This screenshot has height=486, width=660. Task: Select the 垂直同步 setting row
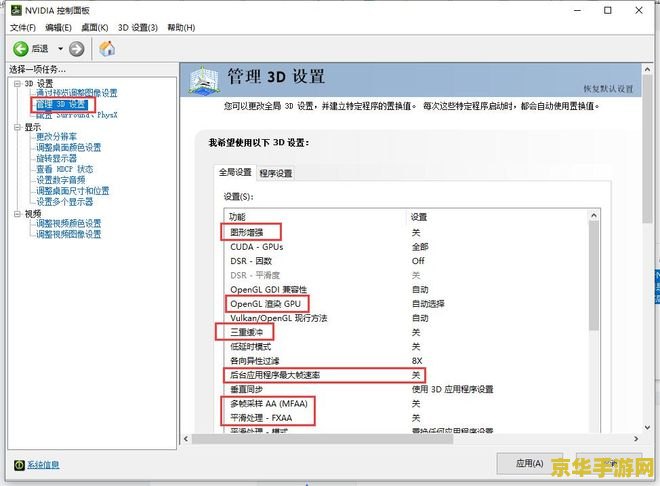(x=406, y=389)
